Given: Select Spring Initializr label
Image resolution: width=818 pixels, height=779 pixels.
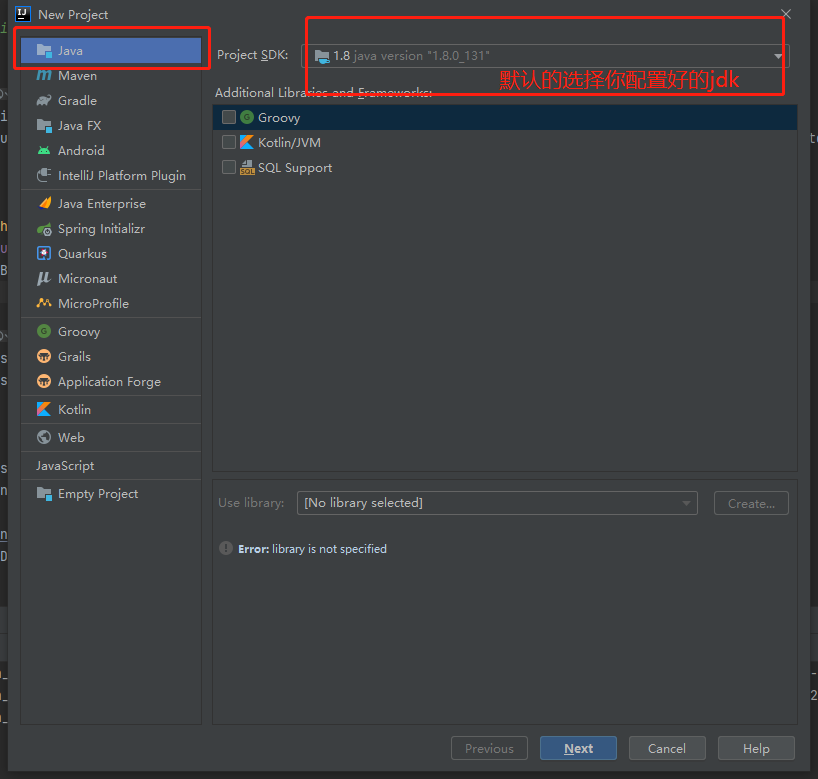Looking at the screenshot, I should point(101,229).
